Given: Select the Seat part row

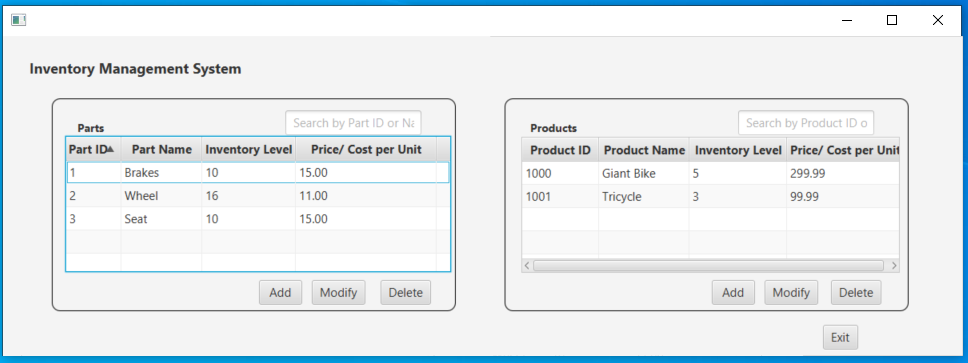Looking at the screenshot, I should point(258,219).
